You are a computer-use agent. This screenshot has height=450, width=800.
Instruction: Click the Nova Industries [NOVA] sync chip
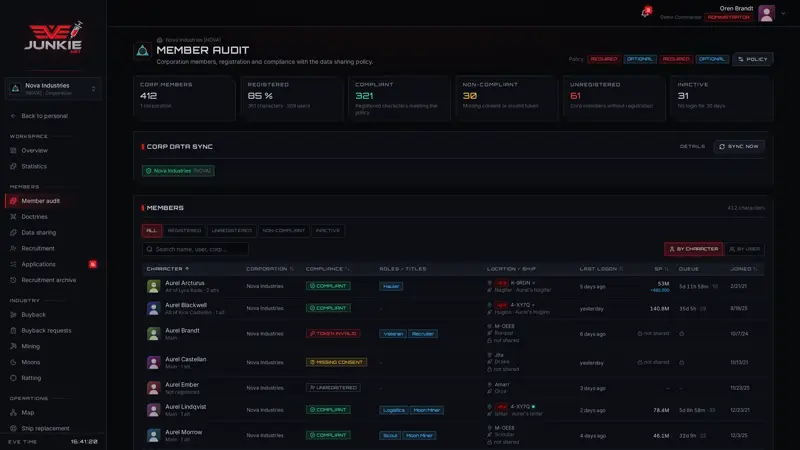click(178, 171)
